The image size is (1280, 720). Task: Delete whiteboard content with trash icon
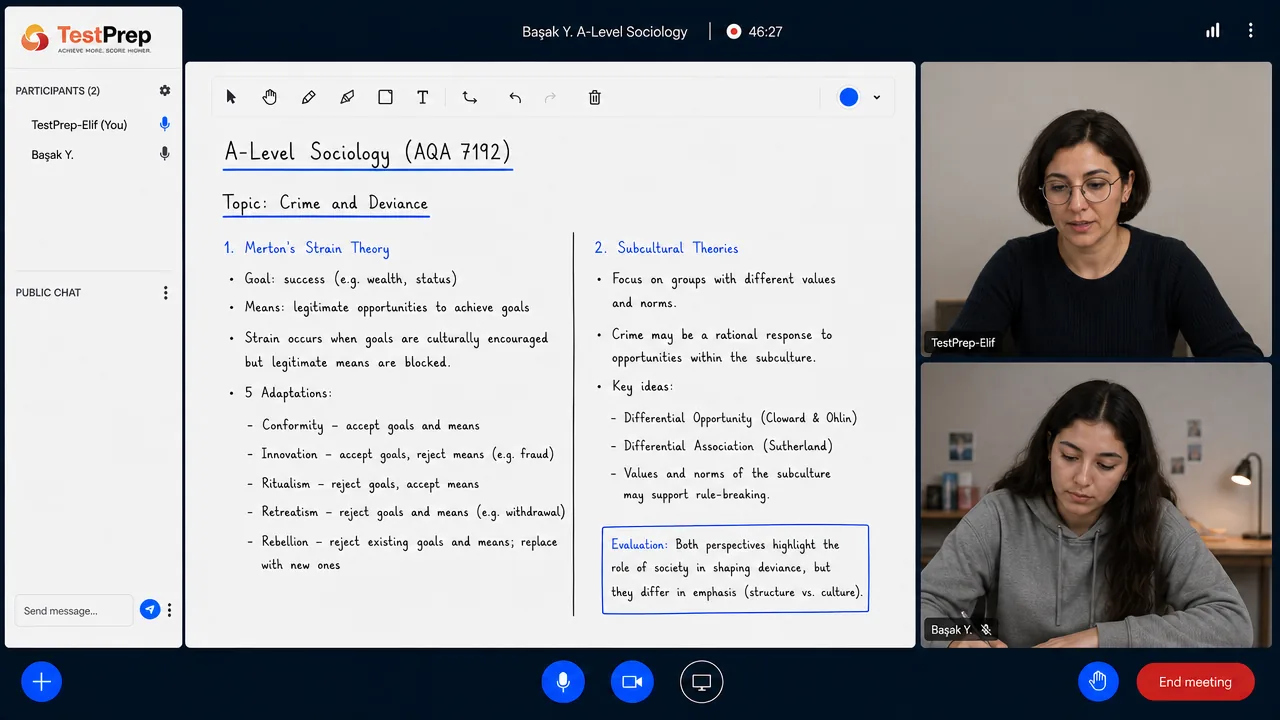click(595, 97)
